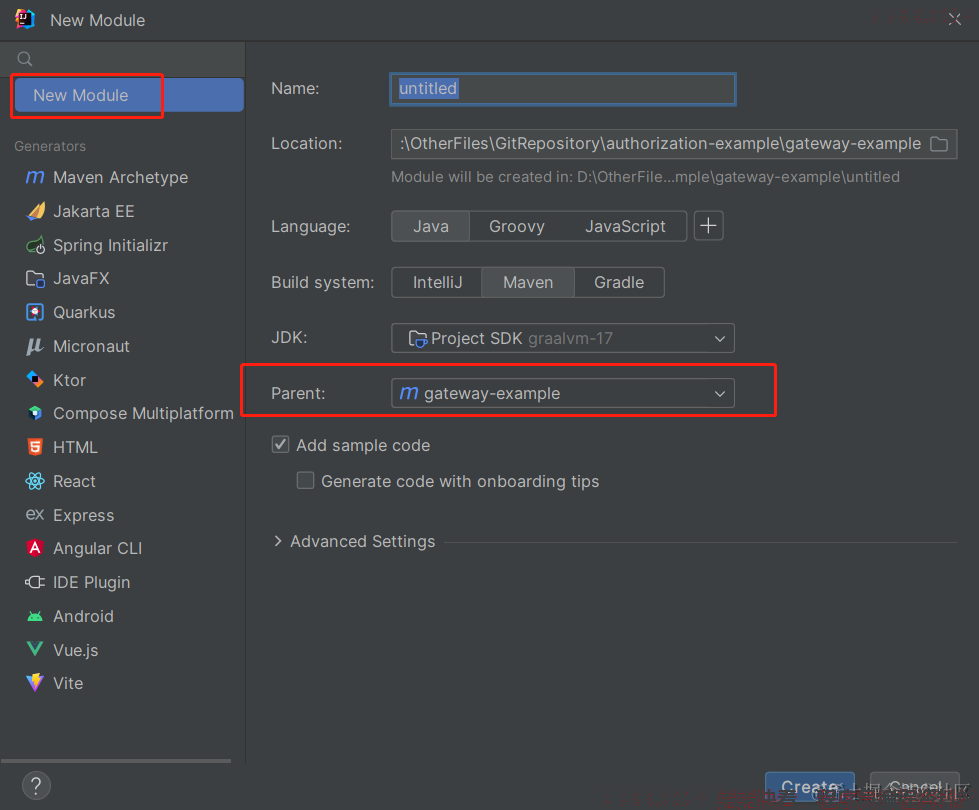Click the Create button
979x810 pixels.
(810, 787)
